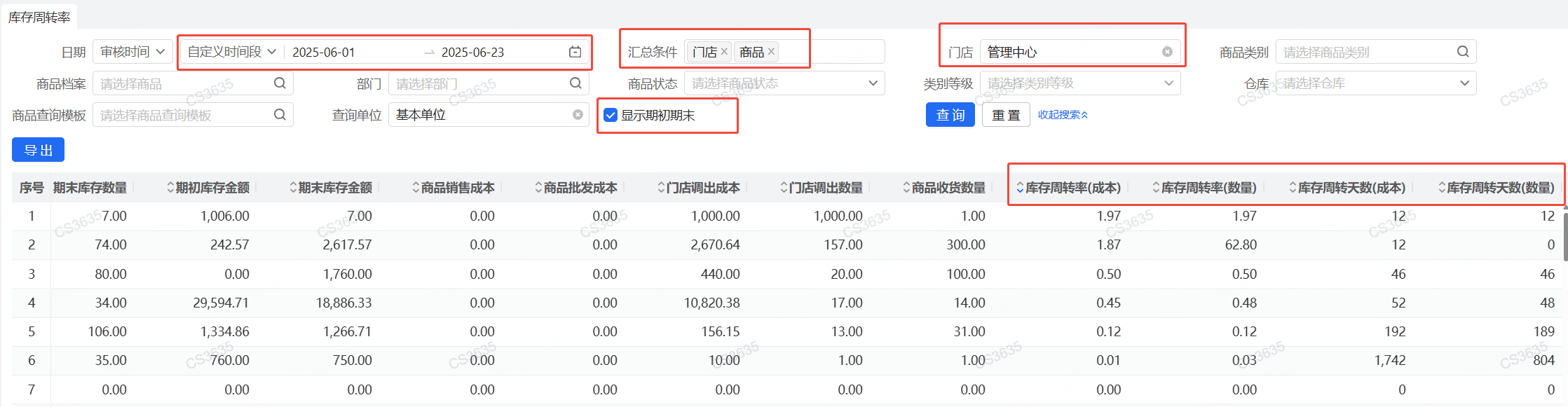Select the 库存周转率 tab
1568x407 pixels.
(39, 17)
